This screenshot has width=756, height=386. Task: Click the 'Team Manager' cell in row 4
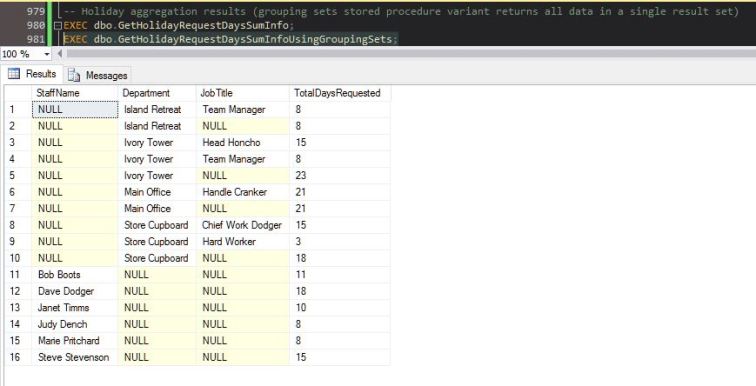click(x=243, y=159)
